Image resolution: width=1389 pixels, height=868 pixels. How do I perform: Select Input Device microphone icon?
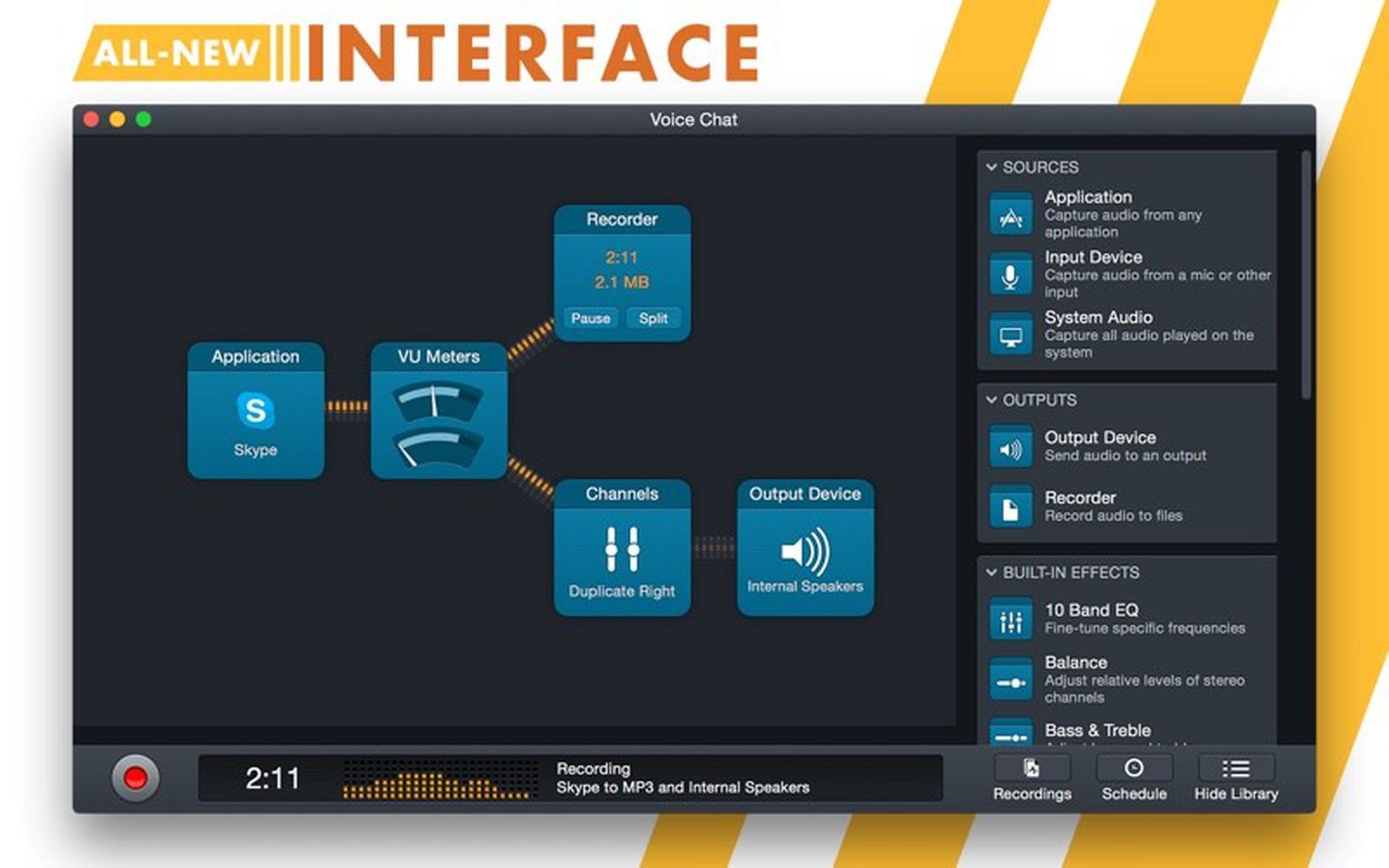pos(1010,275)
